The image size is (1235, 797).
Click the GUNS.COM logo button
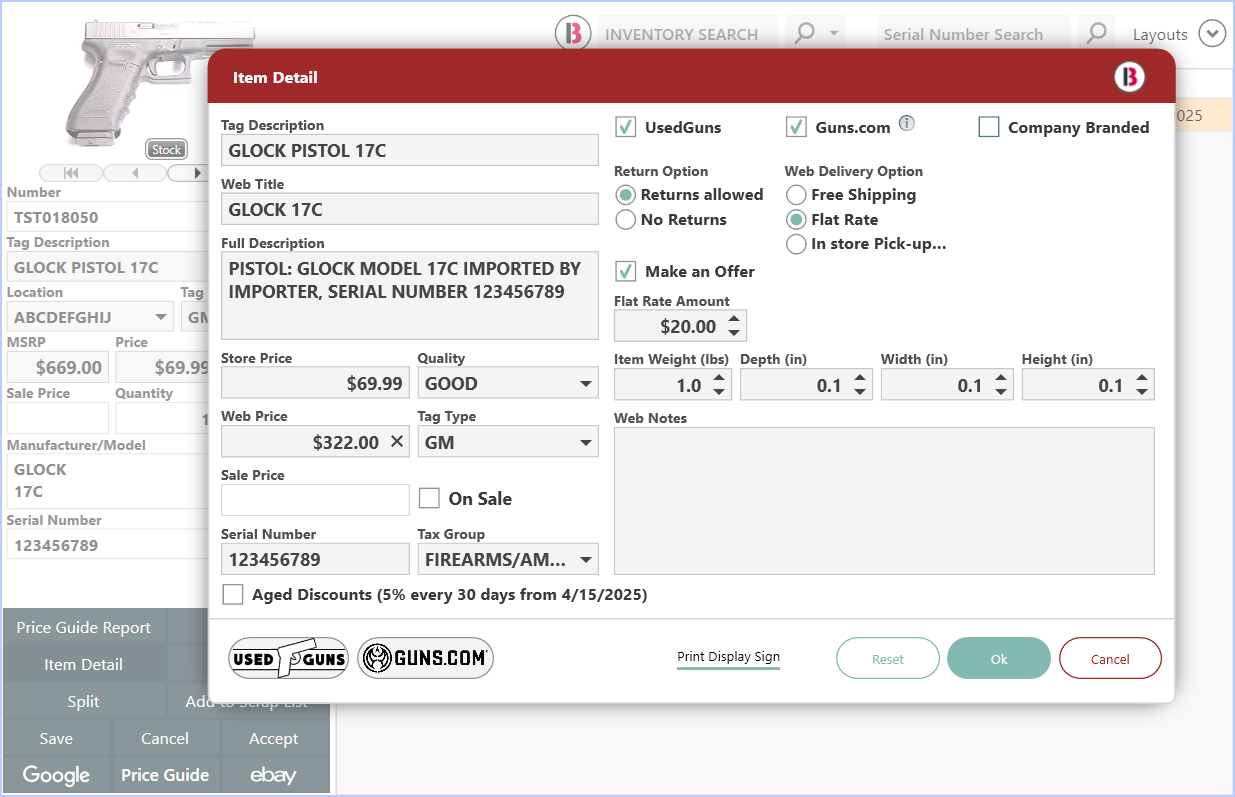pos(426,658)
